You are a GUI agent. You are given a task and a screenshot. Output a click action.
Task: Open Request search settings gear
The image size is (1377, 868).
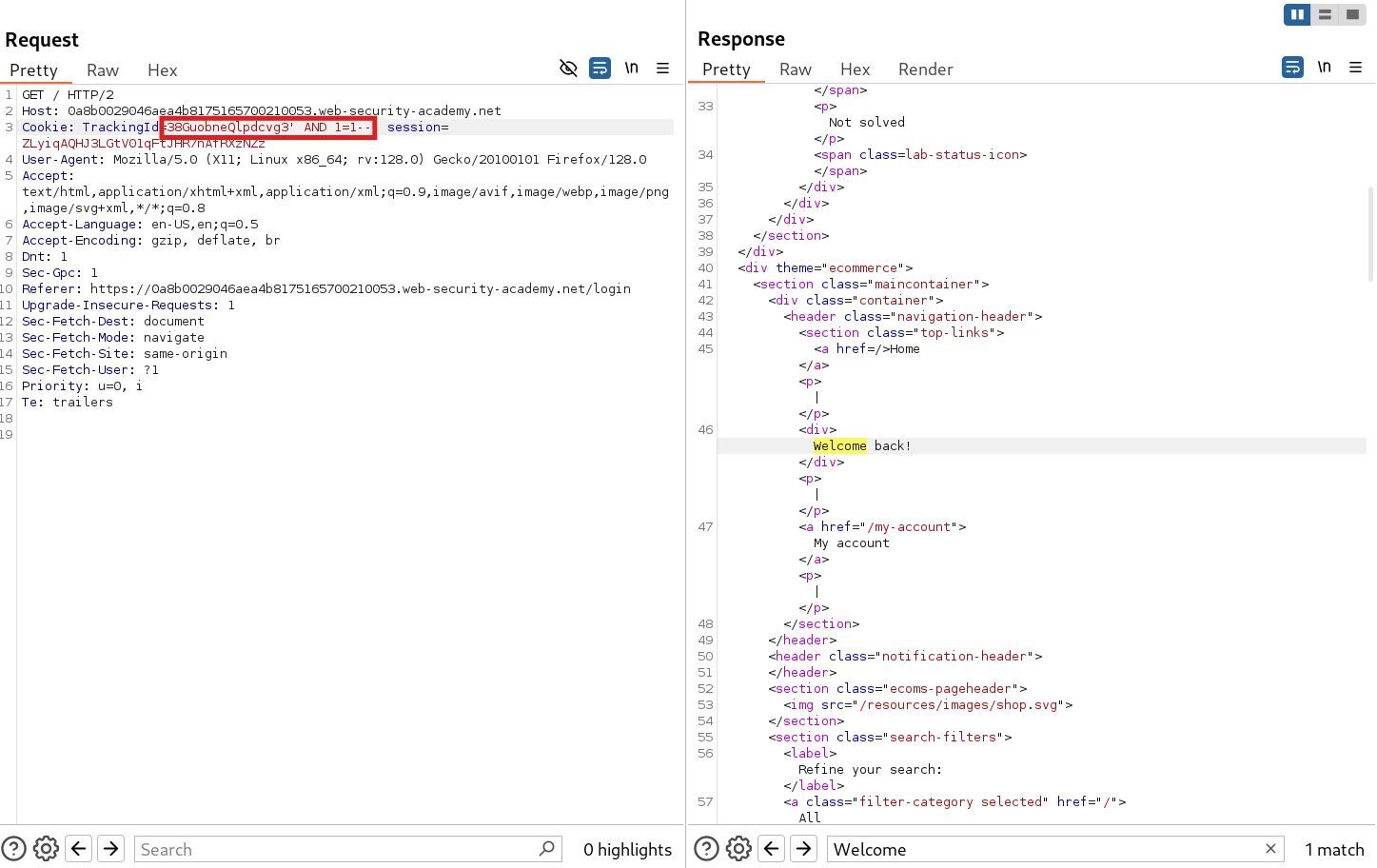tap(46, 849)
